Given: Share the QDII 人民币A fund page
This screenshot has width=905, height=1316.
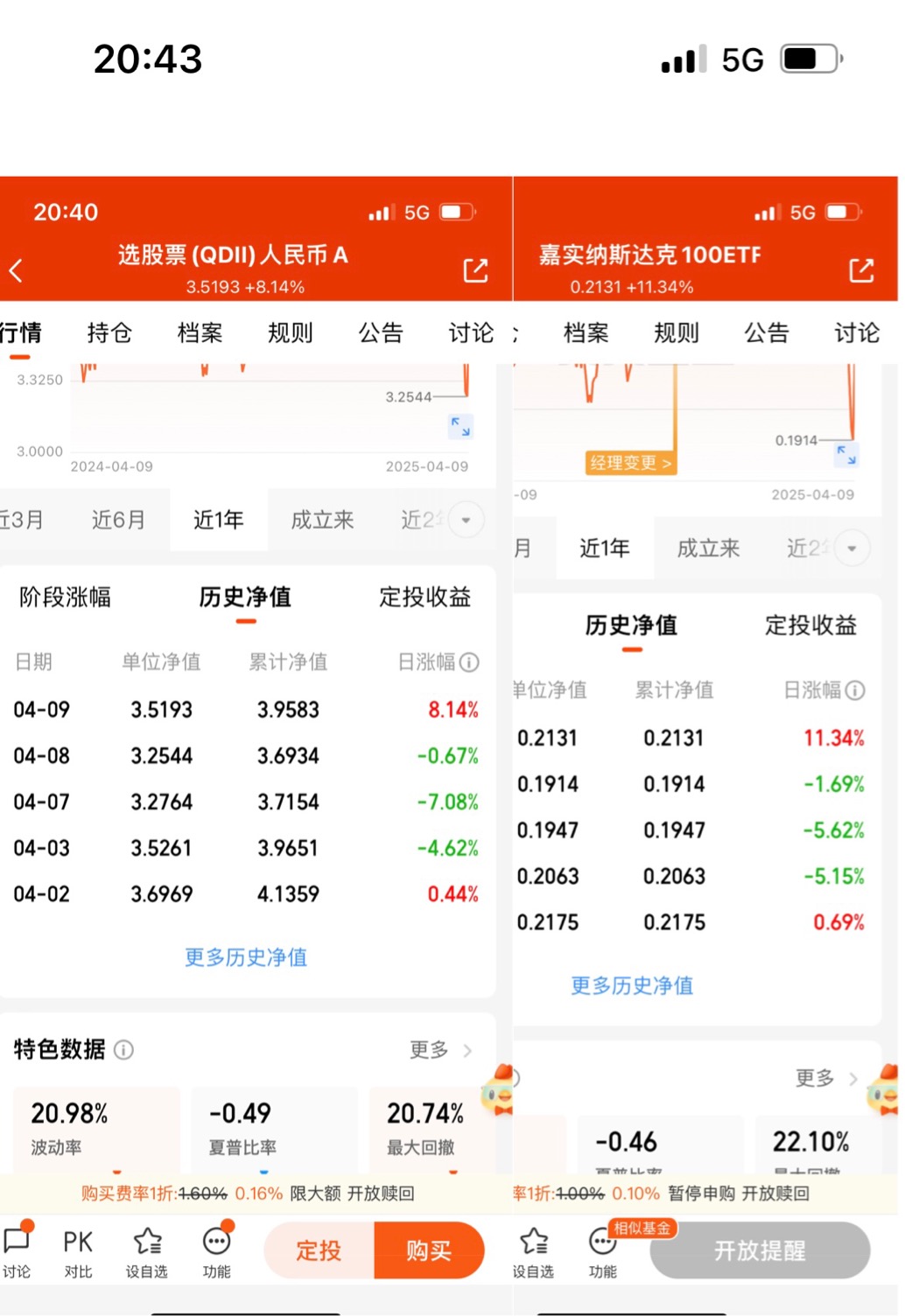Looking at the screenshot, I should [x=475, y=270].
